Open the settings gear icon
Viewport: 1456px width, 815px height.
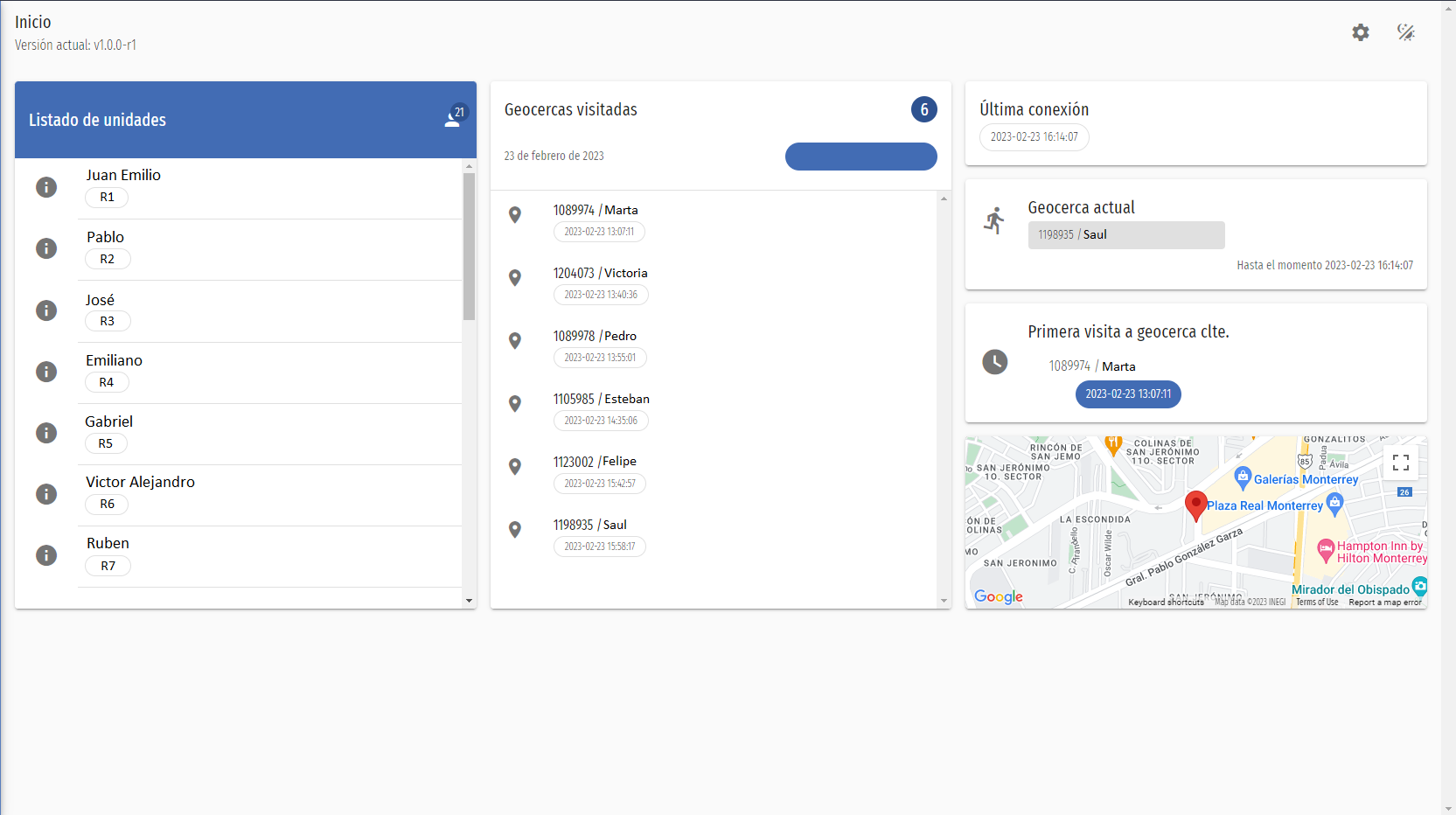[x=1360, y=32]
